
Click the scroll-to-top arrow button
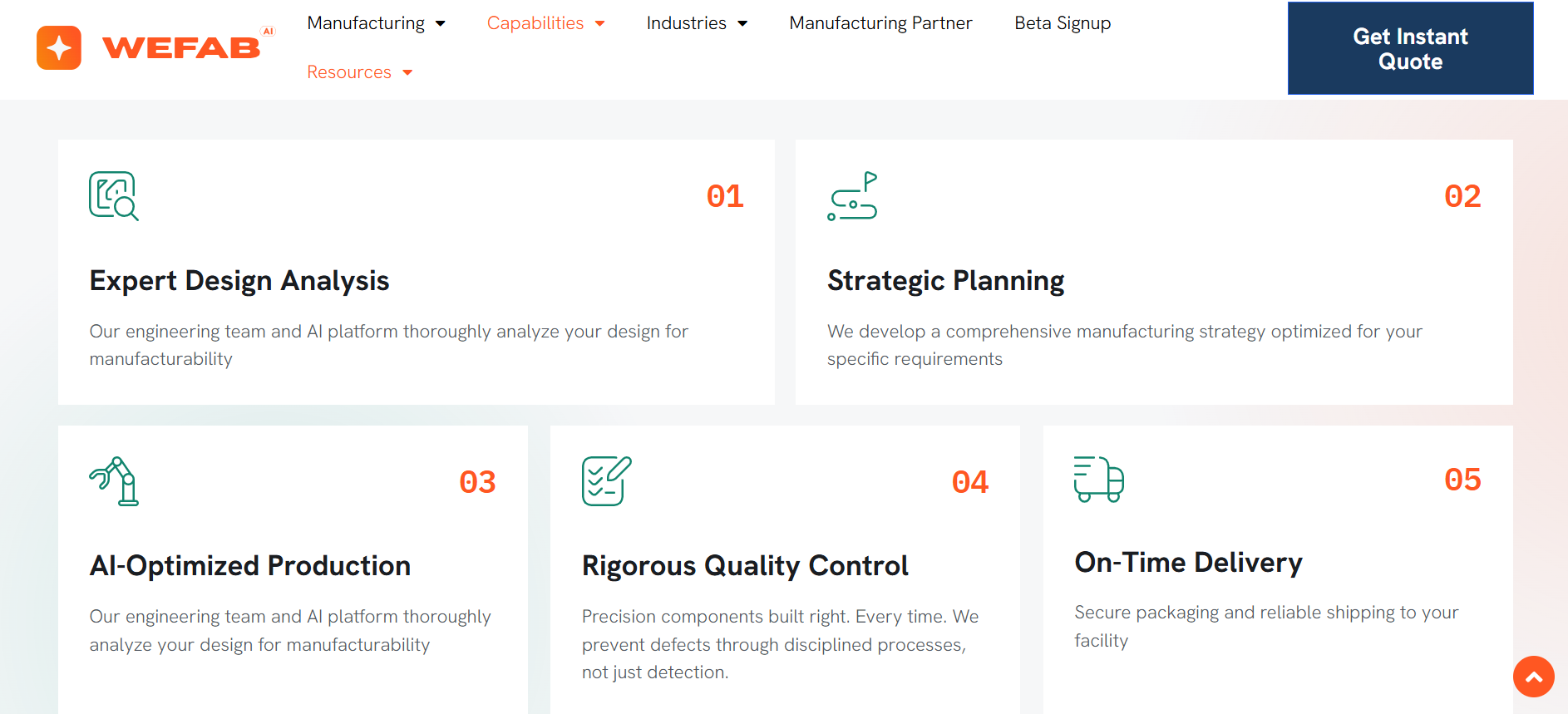[x=1533, y=677]
